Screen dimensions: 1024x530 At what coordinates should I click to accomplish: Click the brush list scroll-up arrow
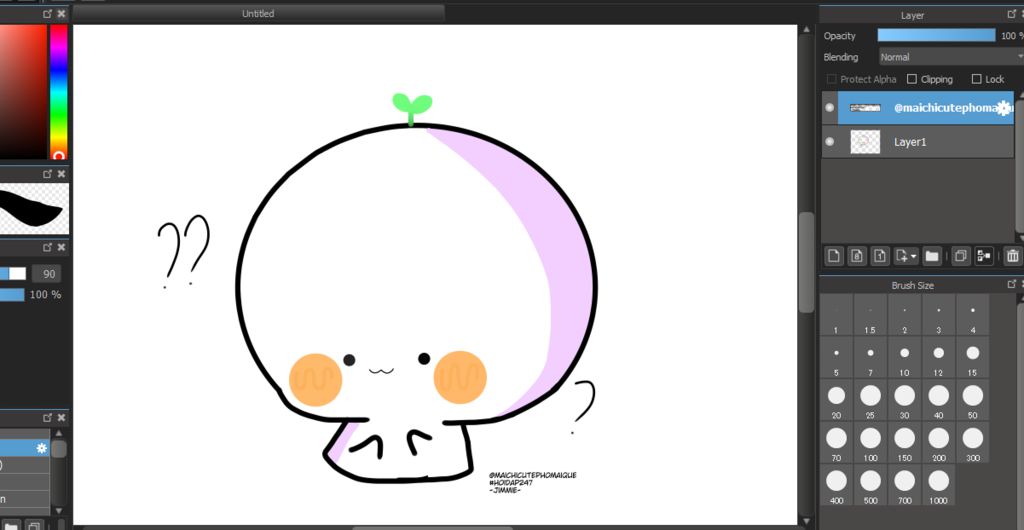pos(59,432)
